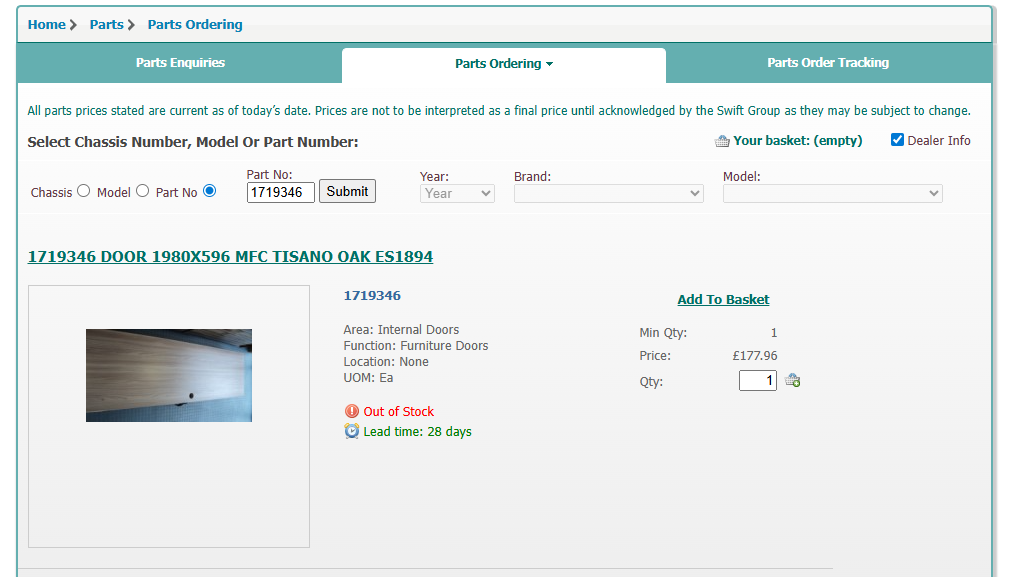Open the 1719346 DOOR product title link
The height and width of the screenshot is (577, 1014).
(x=230, y=257)
